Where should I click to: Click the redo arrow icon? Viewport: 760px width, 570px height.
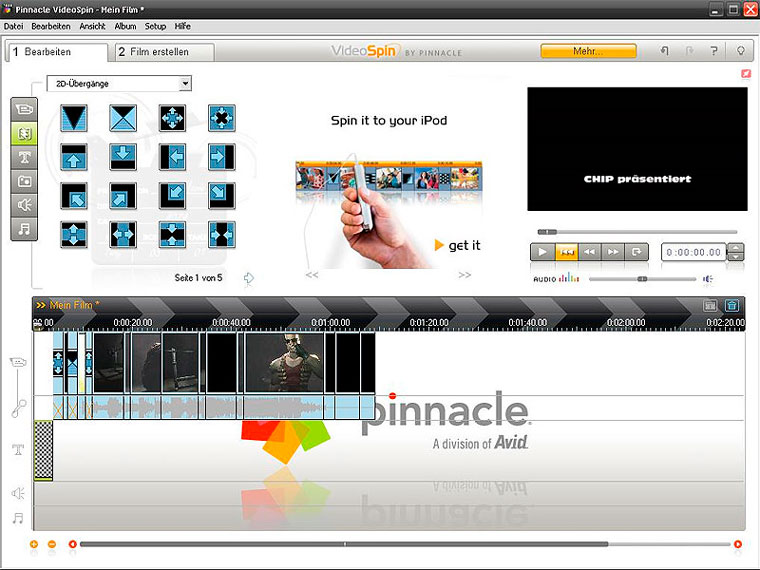pyautogui.click(x=689, y=50)
